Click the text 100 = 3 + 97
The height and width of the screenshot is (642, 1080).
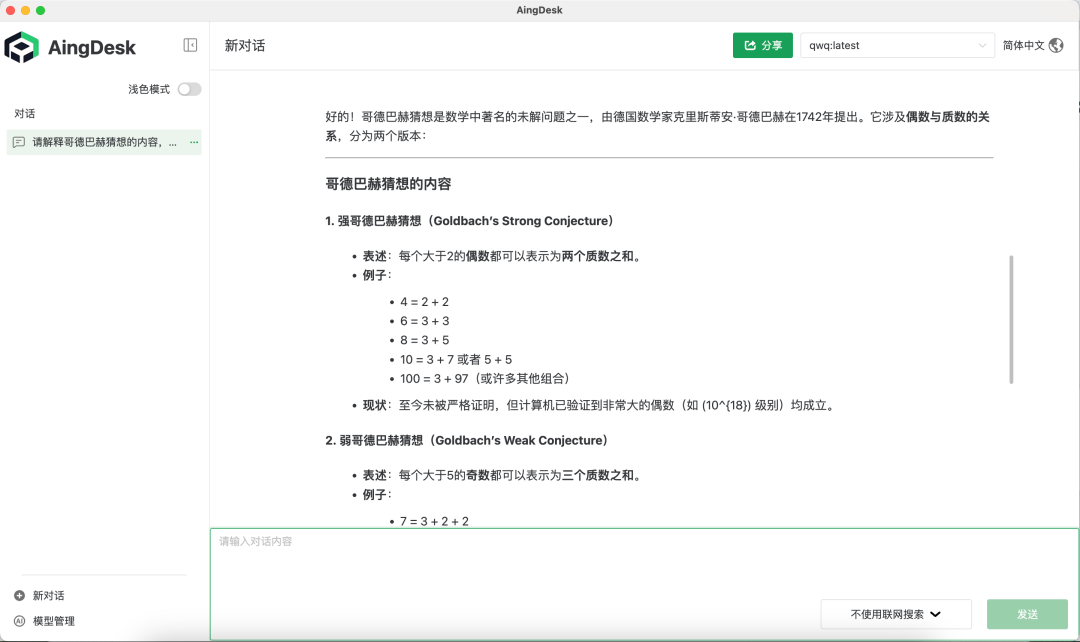434,379
